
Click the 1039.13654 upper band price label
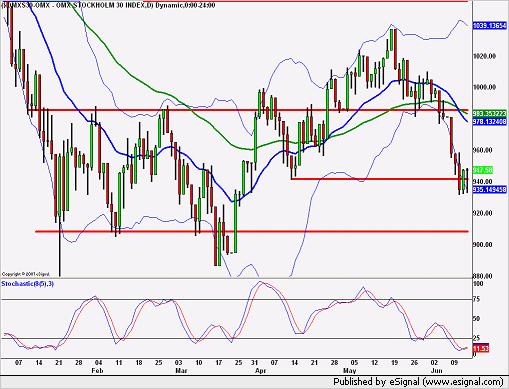coord(490,25)
